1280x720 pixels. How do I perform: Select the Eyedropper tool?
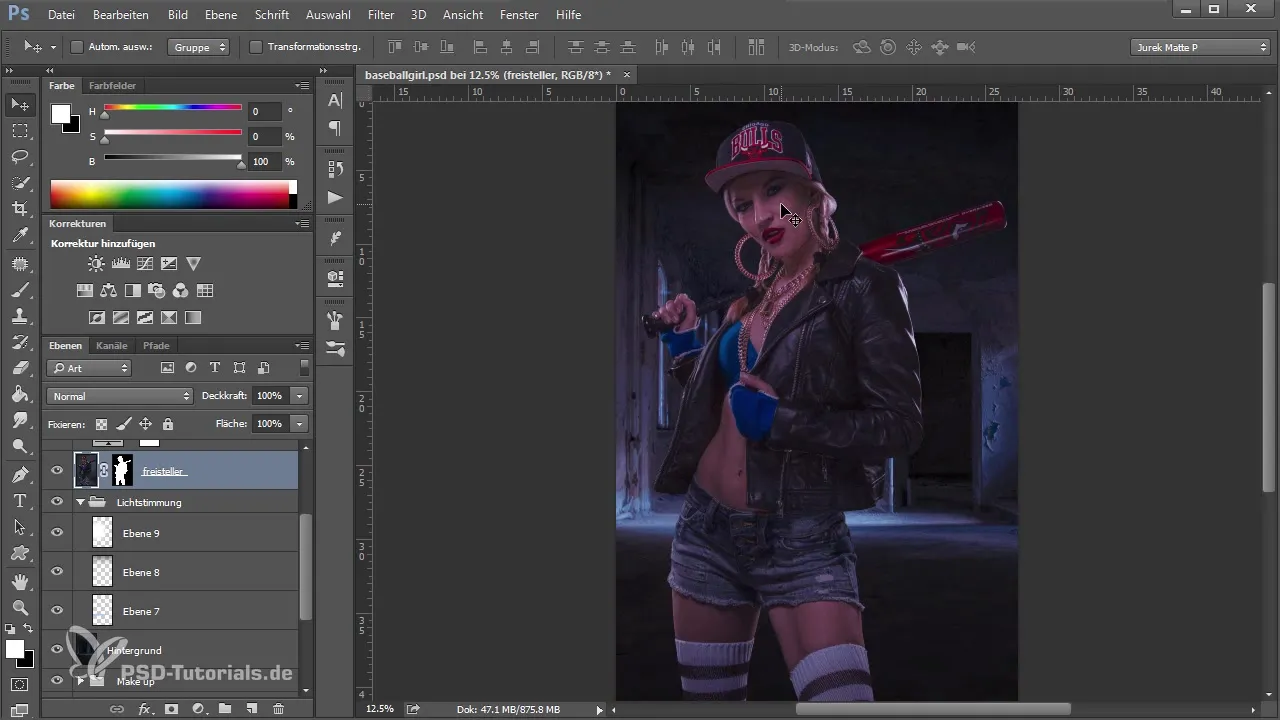coord(20,236)
